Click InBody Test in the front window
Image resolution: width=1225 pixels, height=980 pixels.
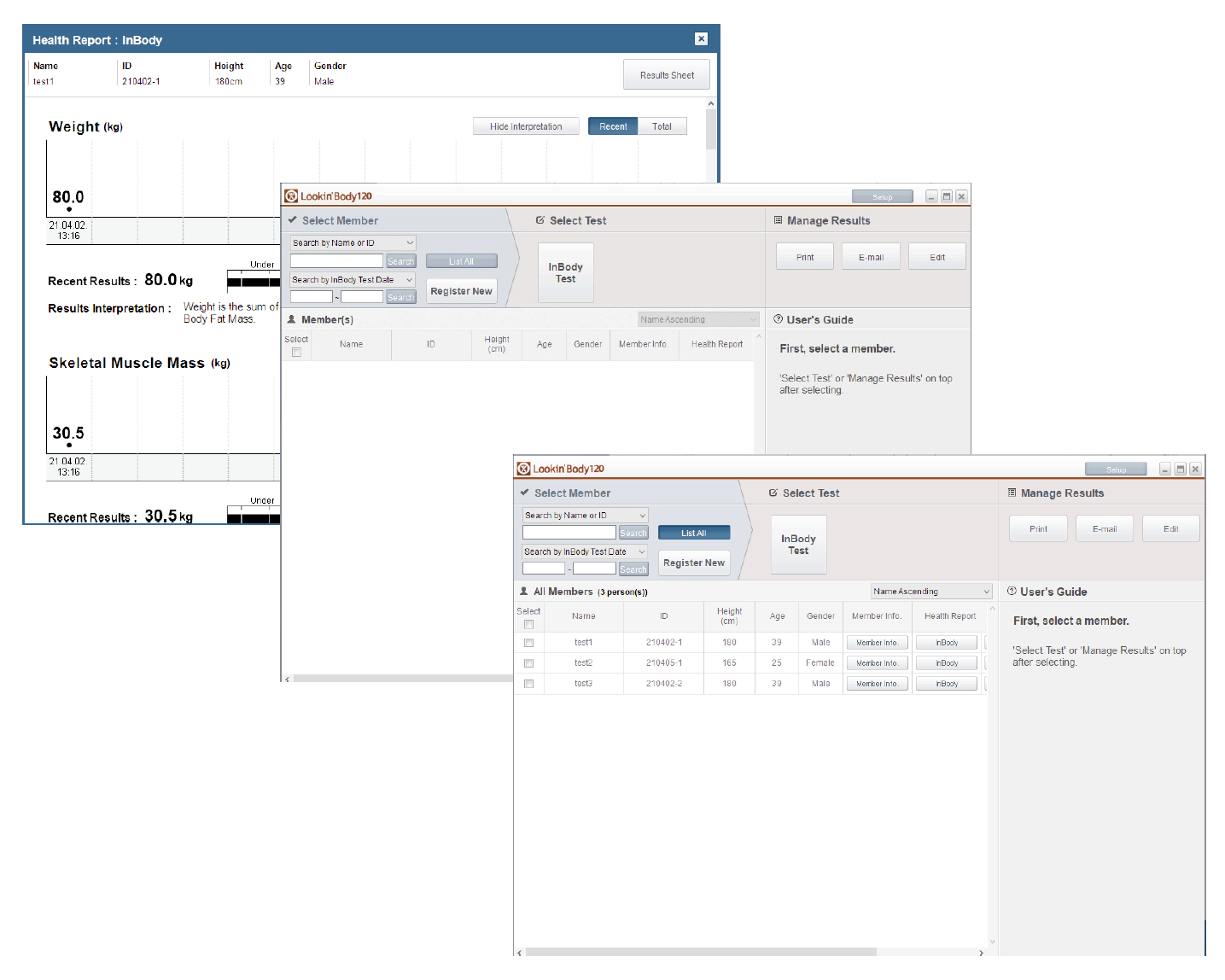(x=798, y=545)
